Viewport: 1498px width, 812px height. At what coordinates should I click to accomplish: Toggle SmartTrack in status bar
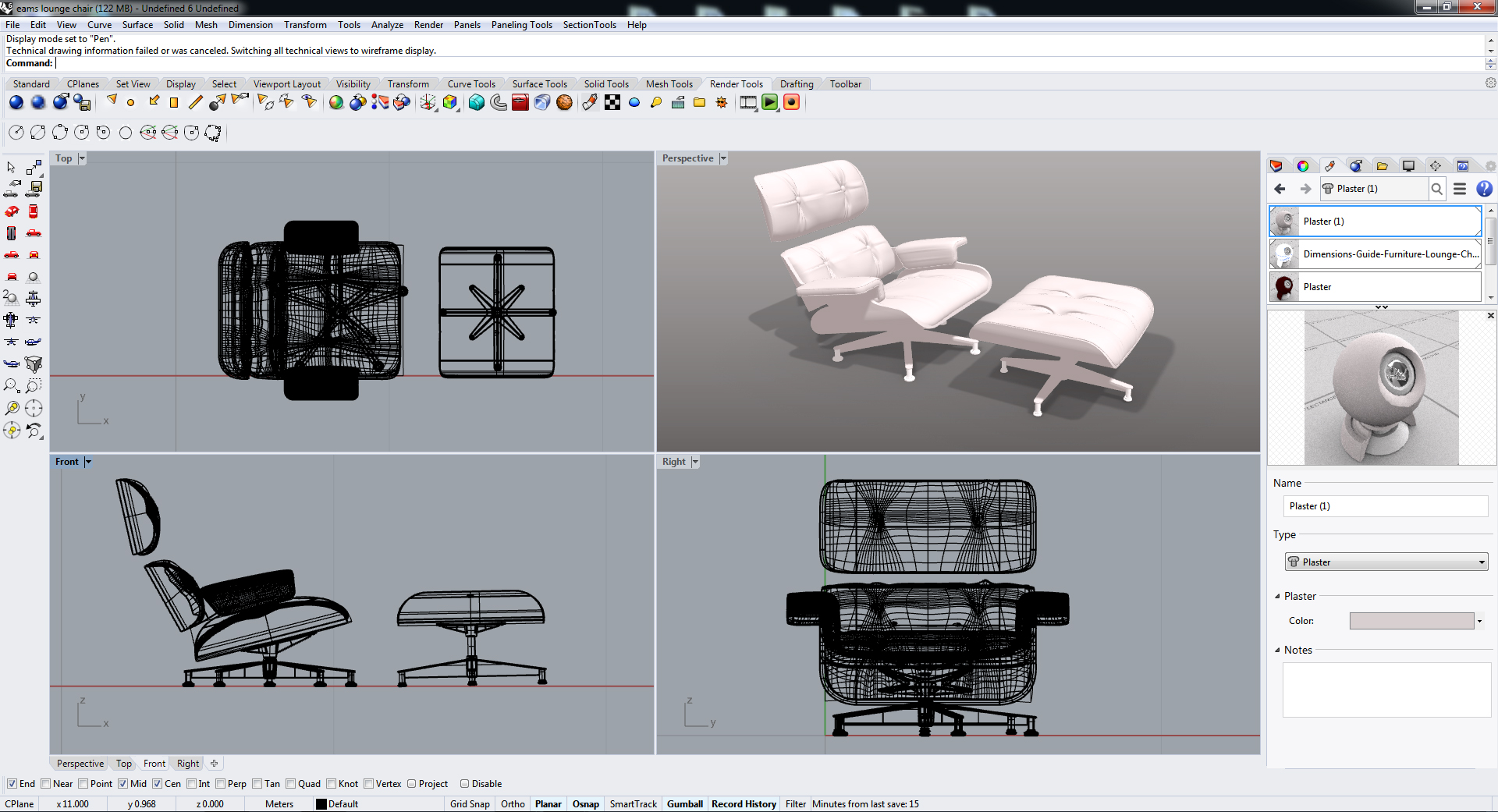633,804
